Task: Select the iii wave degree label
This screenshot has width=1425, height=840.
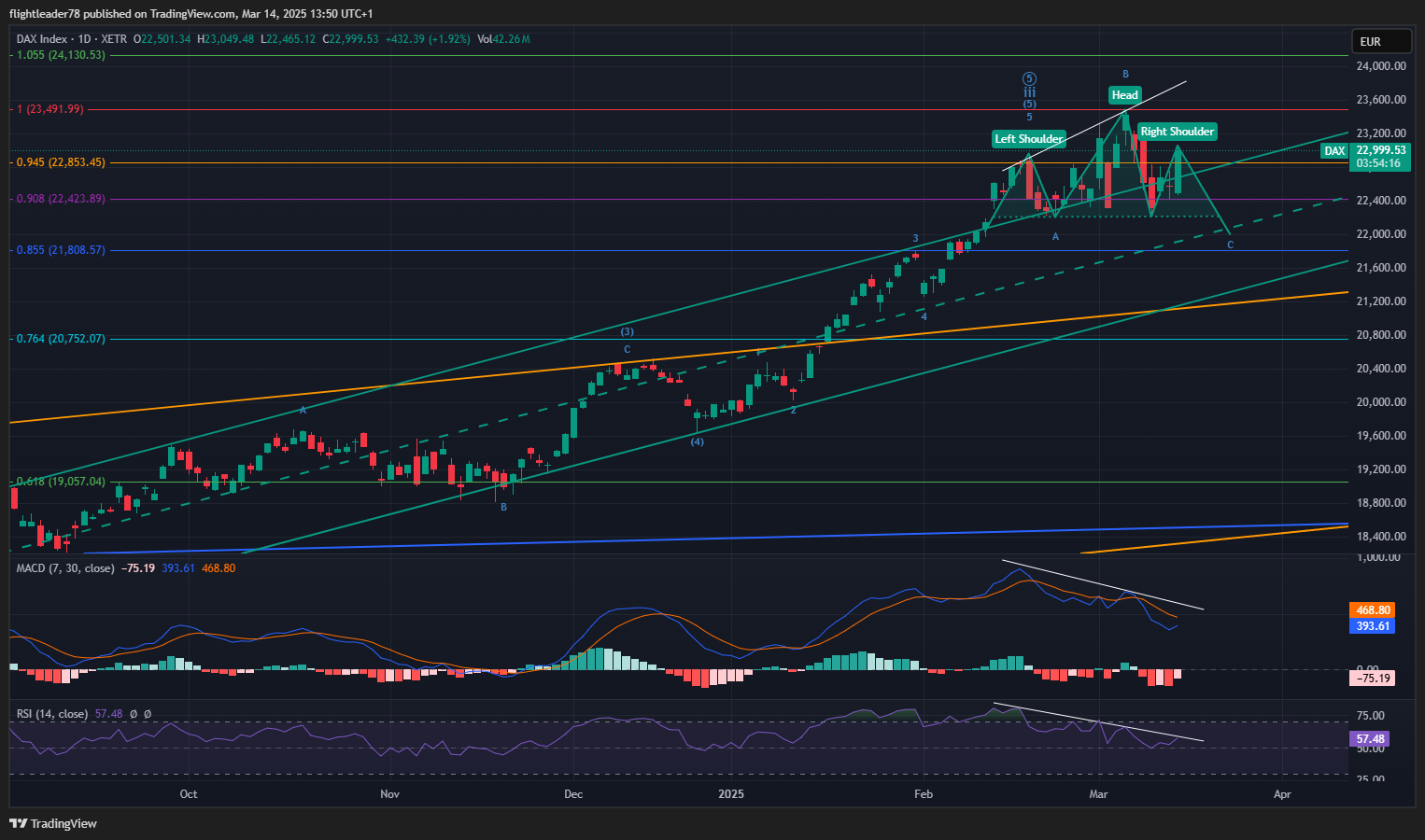Action: click(x=1029, y=92)
